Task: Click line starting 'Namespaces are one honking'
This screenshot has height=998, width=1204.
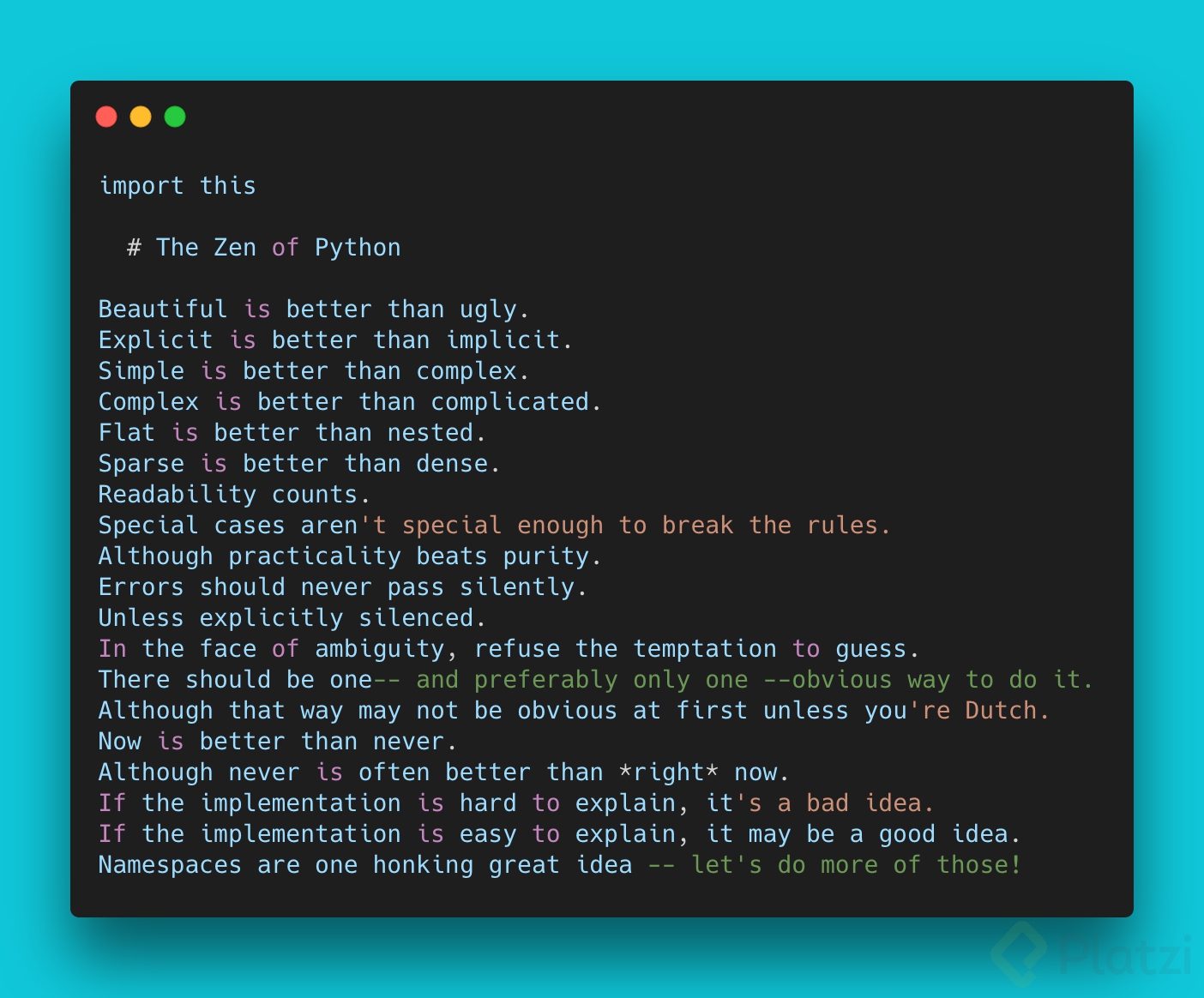Action: [x=560, y=865]
